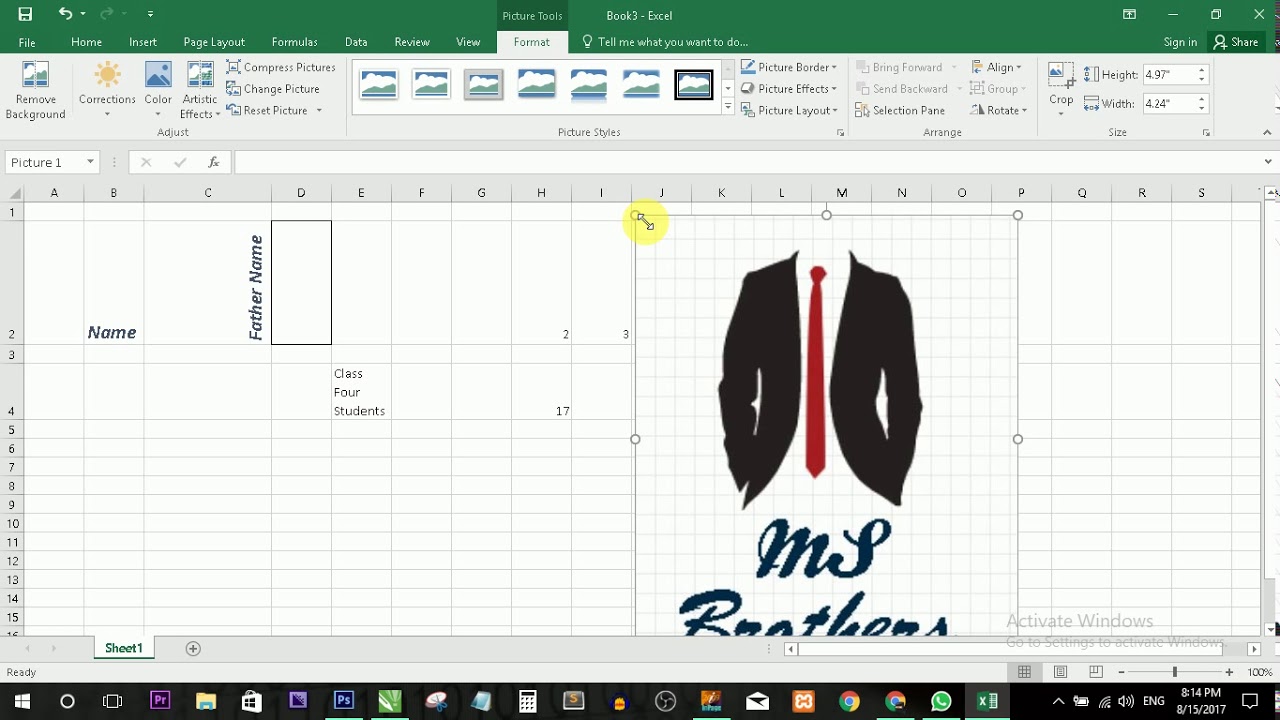
Task: Click the Select All corner triangle
Action: tap(13, 193)
